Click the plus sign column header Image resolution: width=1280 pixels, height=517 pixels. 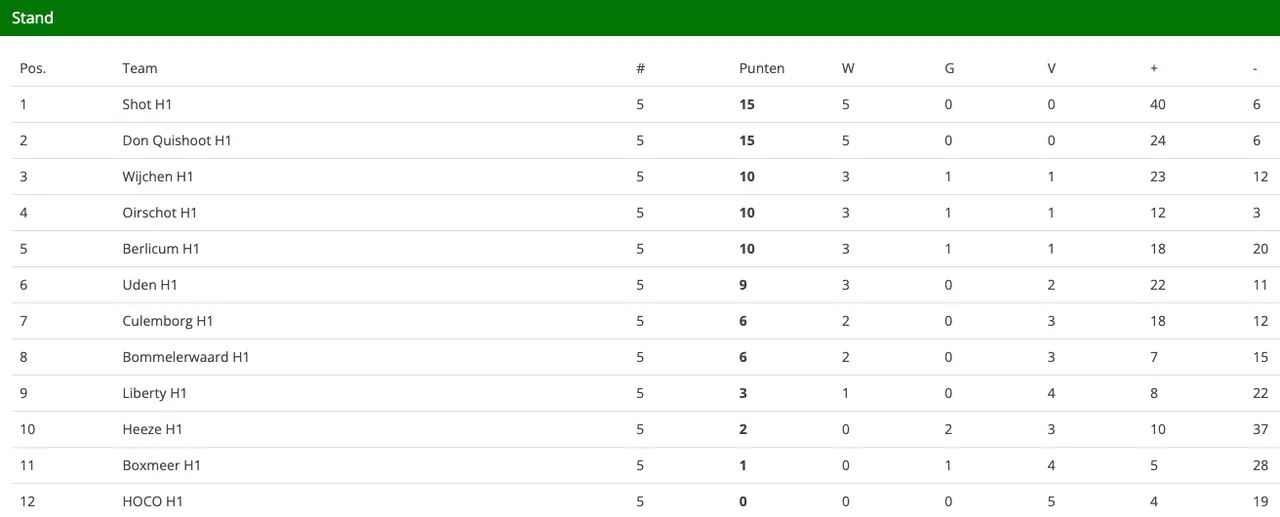[x=1154, y=69]
